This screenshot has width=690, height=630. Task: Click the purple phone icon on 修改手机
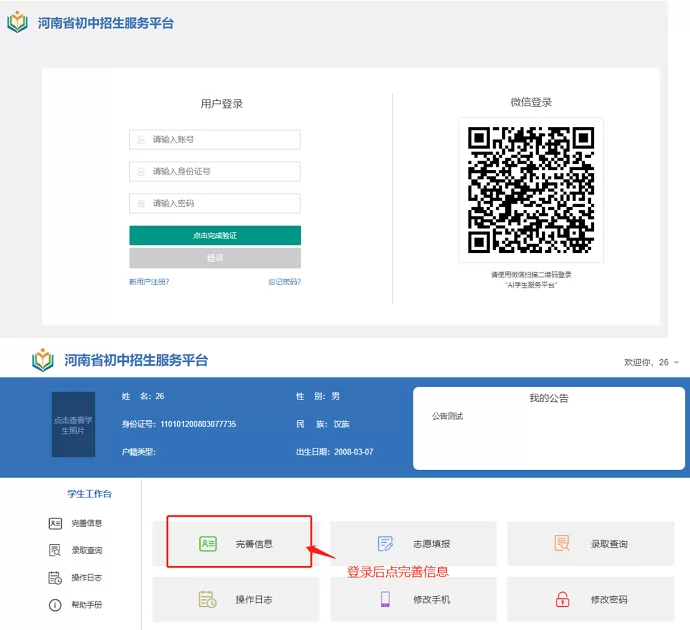point(385,599)
